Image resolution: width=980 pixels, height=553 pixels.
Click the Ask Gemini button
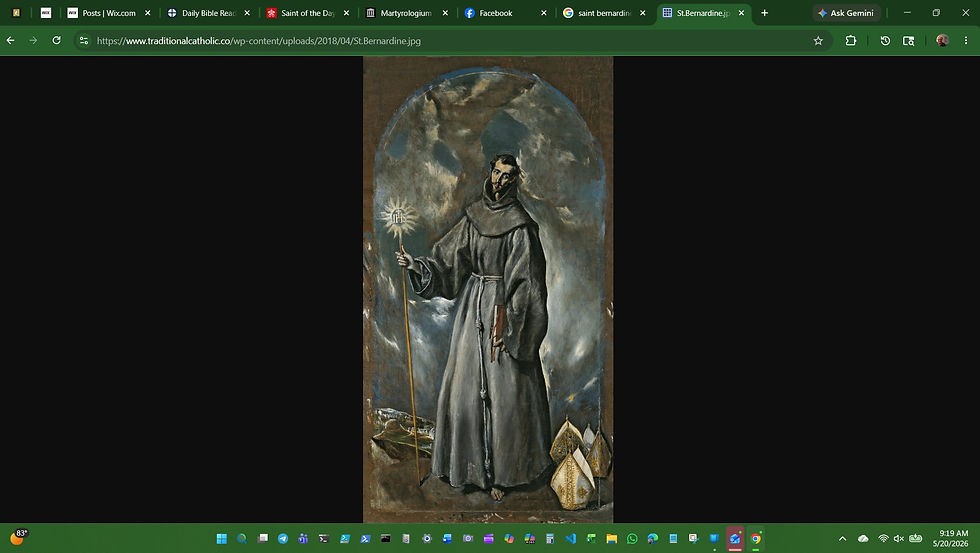pos(846,12)
